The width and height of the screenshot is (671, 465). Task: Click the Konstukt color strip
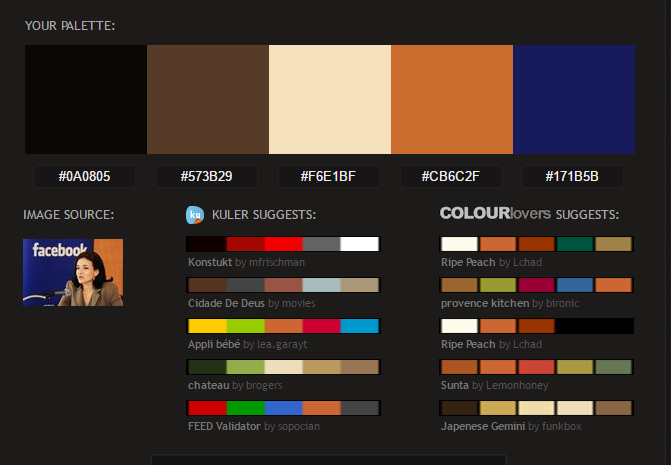283,244
